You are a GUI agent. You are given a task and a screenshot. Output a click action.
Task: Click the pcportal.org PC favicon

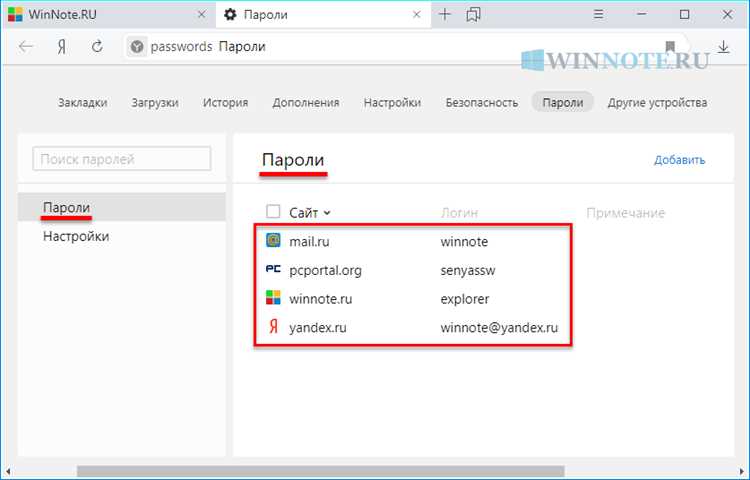(x=273, y=270)
